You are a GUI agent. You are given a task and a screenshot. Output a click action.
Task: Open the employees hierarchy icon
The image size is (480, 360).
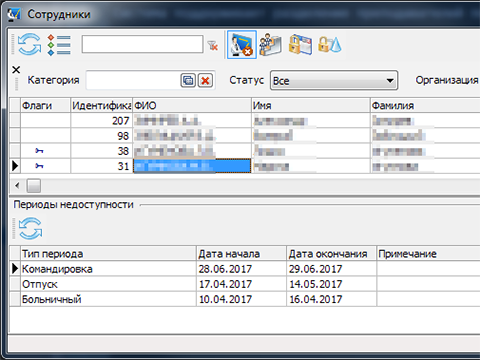coord(270,45)
